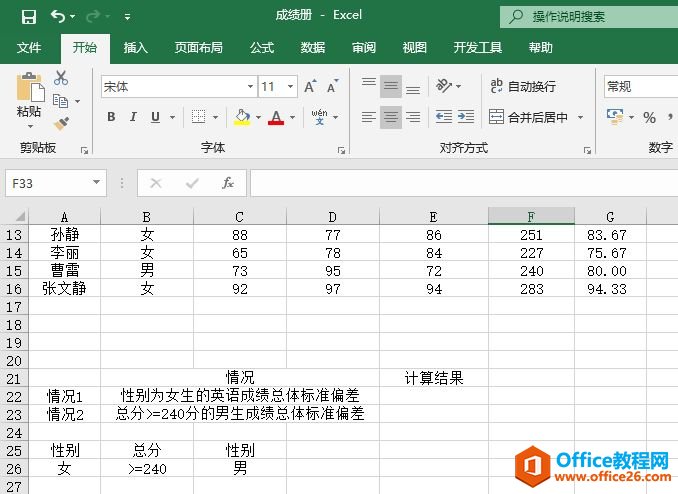This screenshot has width=678, height=494.
Task: Open the 宋体 font name dropdown
Action: coord(250,87)
